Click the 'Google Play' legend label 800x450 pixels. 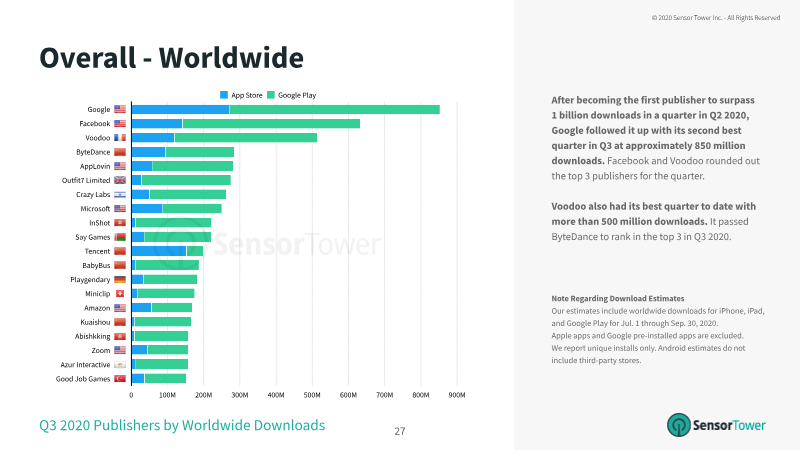click(x=297, y=95)
